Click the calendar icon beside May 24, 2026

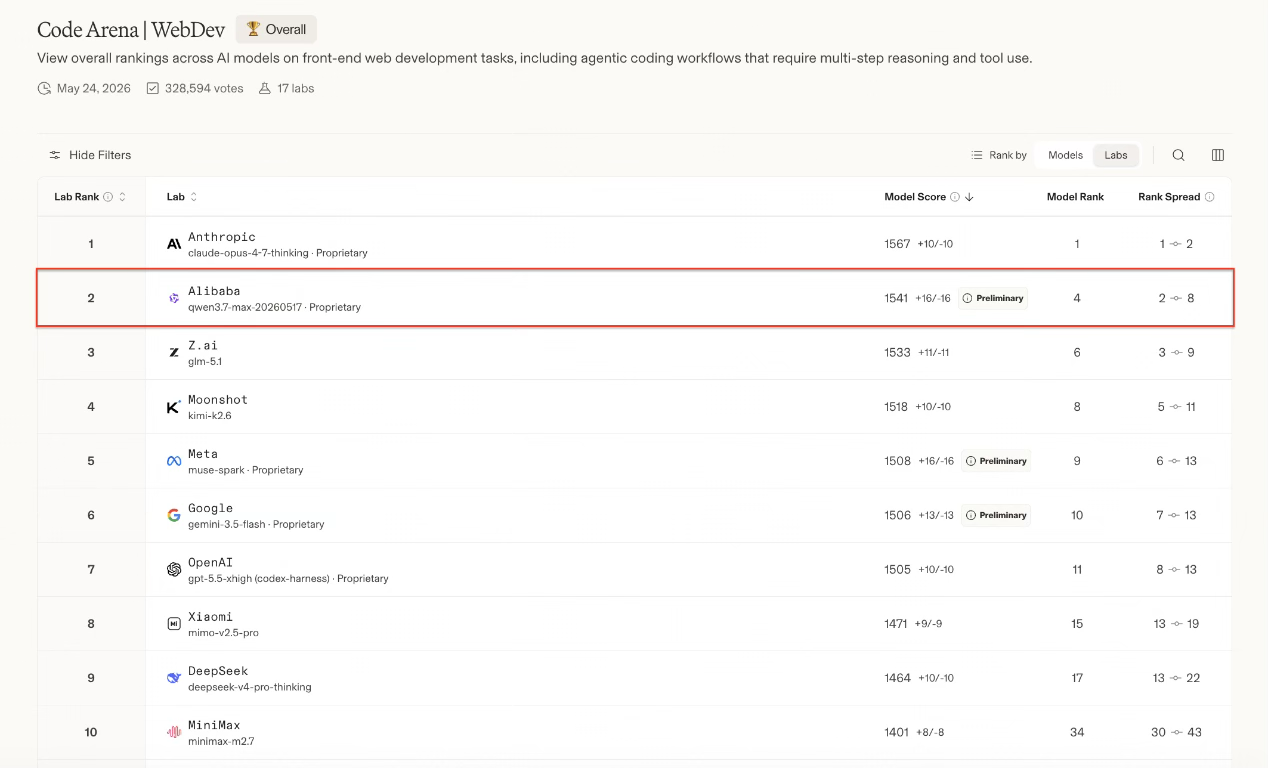pyautogui.click(x=44, y=88)
